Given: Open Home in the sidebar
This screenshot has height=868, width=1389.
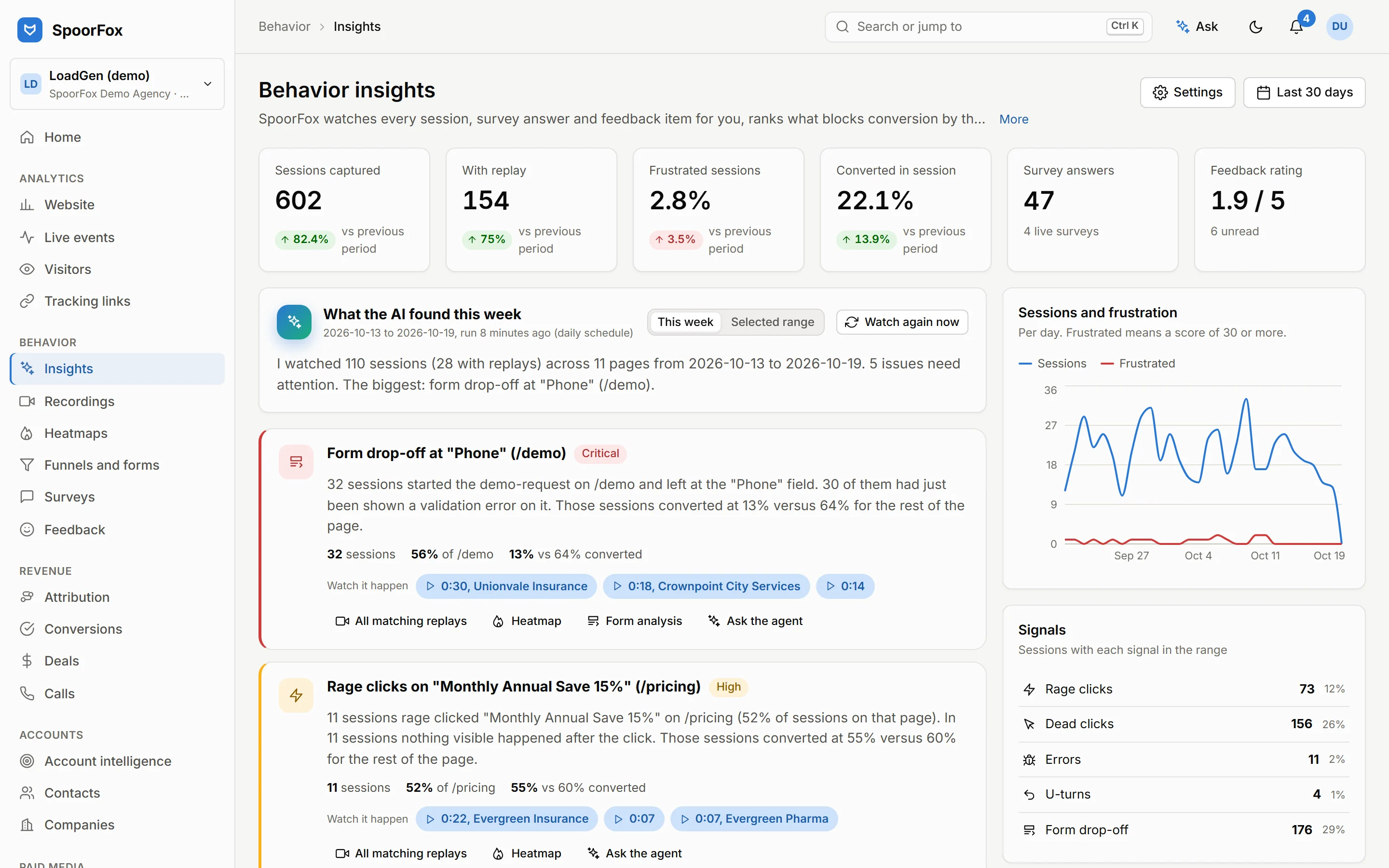Looking at the screenshot, I should (x=117, y=137).
